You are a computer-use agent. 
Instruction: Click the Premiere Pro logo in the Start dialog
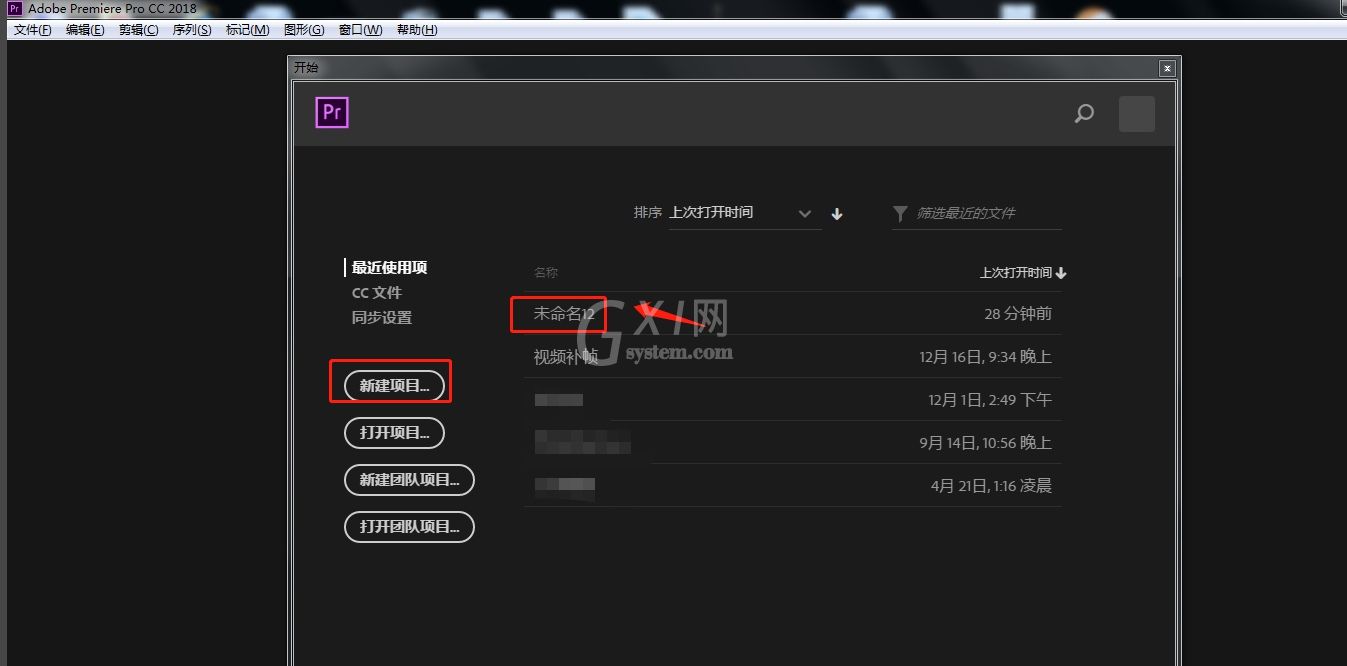click(x=332, y=113)
